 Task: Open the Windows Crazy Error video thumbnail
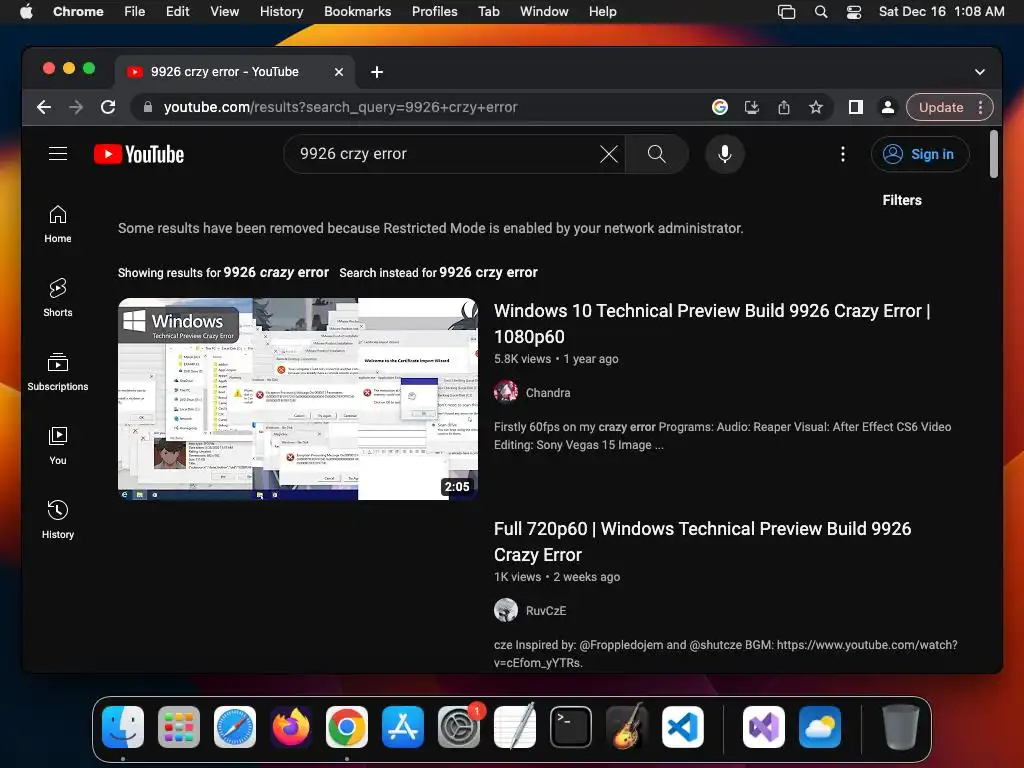(x=298, y=399)
